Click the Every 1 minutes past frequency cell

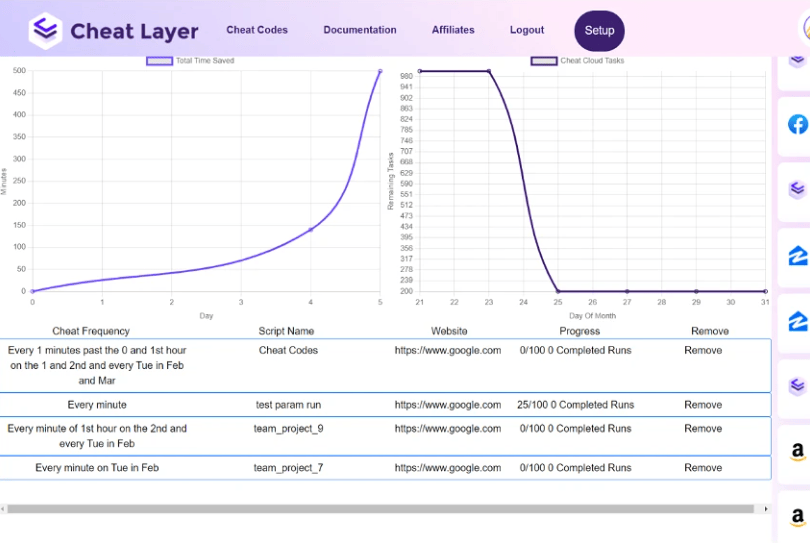pyautogui.click(x=97, y=365)
